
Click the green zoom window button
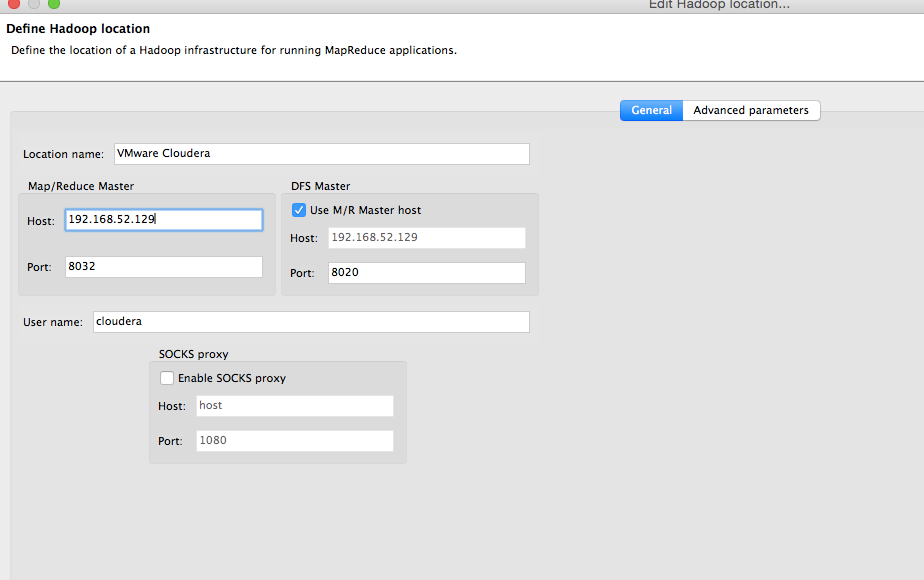tap(54, 4)
